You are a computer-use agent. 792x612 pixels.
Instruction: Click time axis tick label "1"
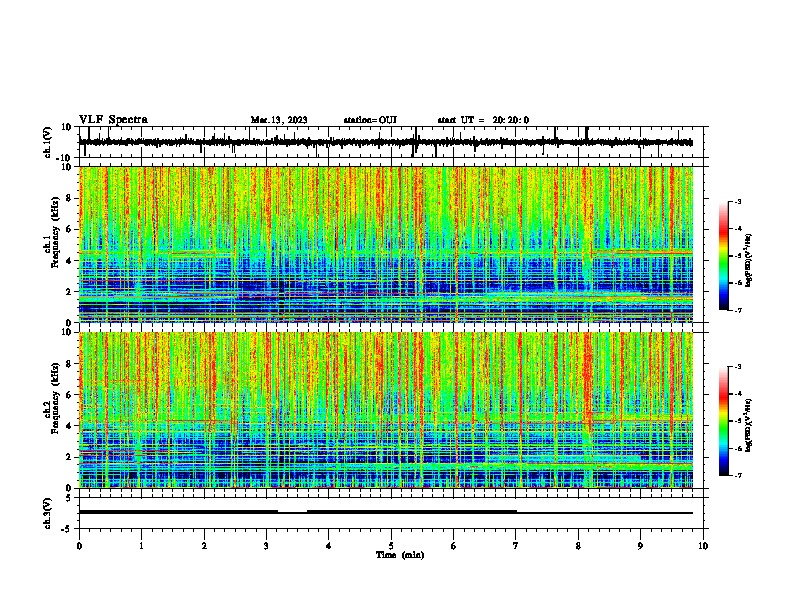(x=141, y=546)
